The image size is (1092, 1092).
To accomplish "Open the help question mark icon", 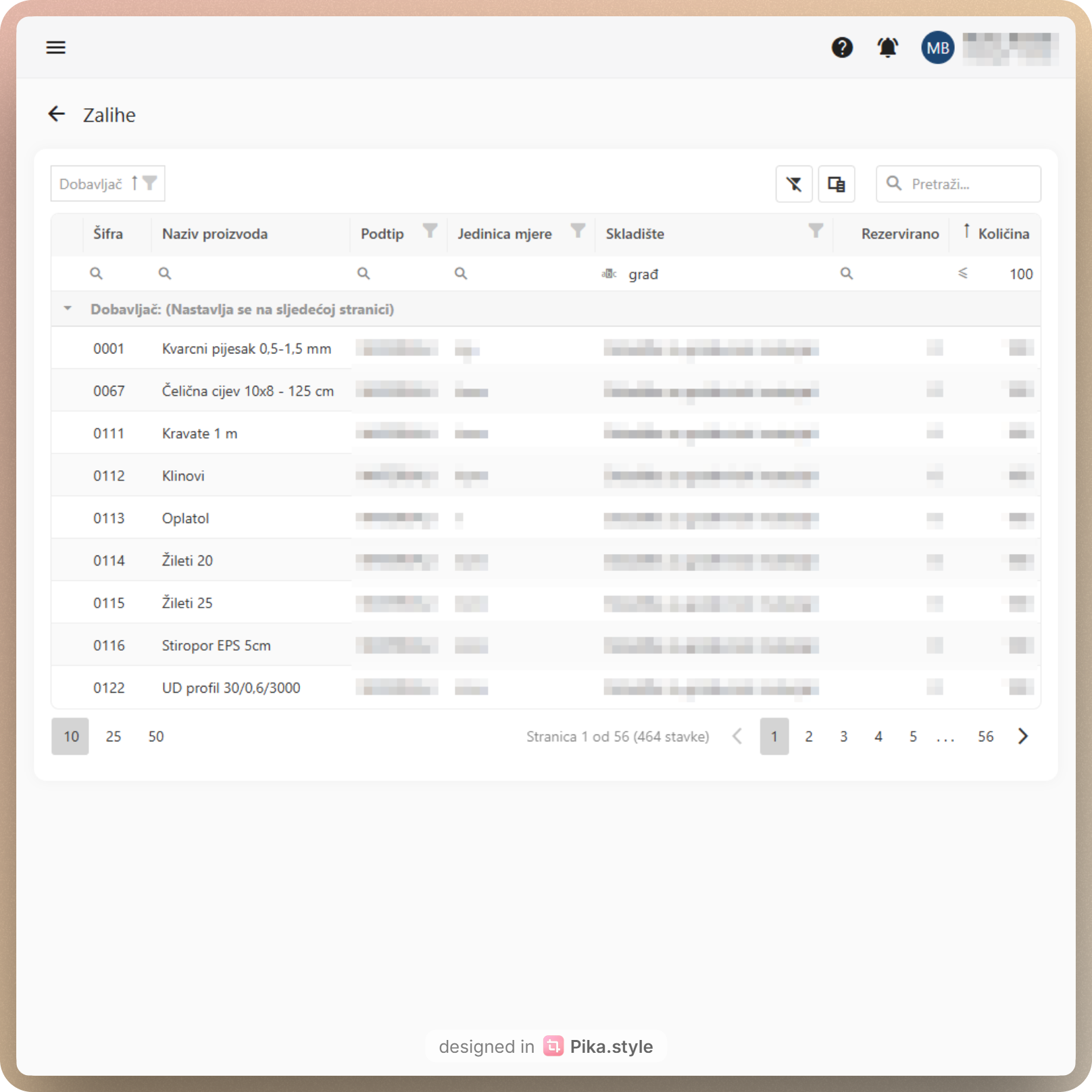I will tap(842, 47).
